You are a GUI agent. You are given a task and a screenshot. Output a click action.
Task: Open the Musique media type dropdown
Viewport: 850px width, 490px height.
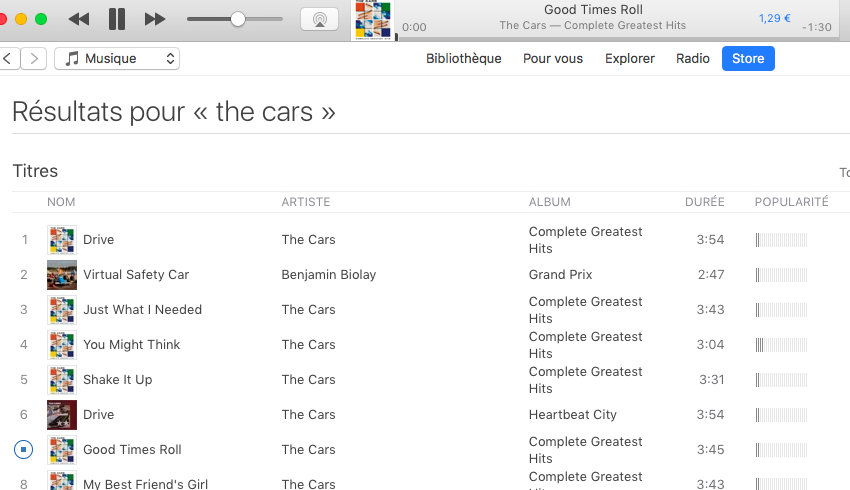117,59
